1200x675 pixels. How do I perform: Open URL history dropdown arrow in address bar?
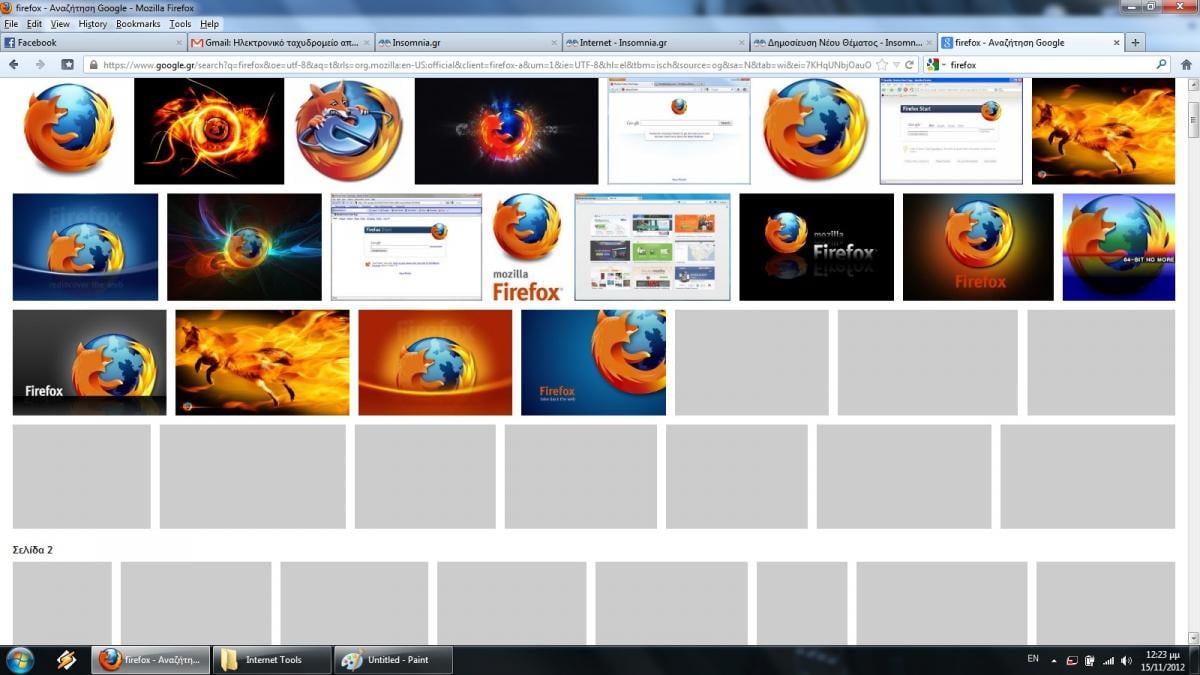tap(896, 64)
